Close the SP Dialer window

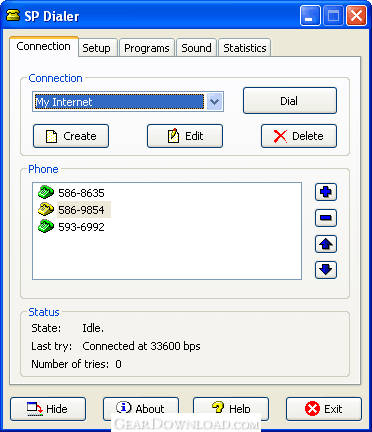(x=356, y=16)
